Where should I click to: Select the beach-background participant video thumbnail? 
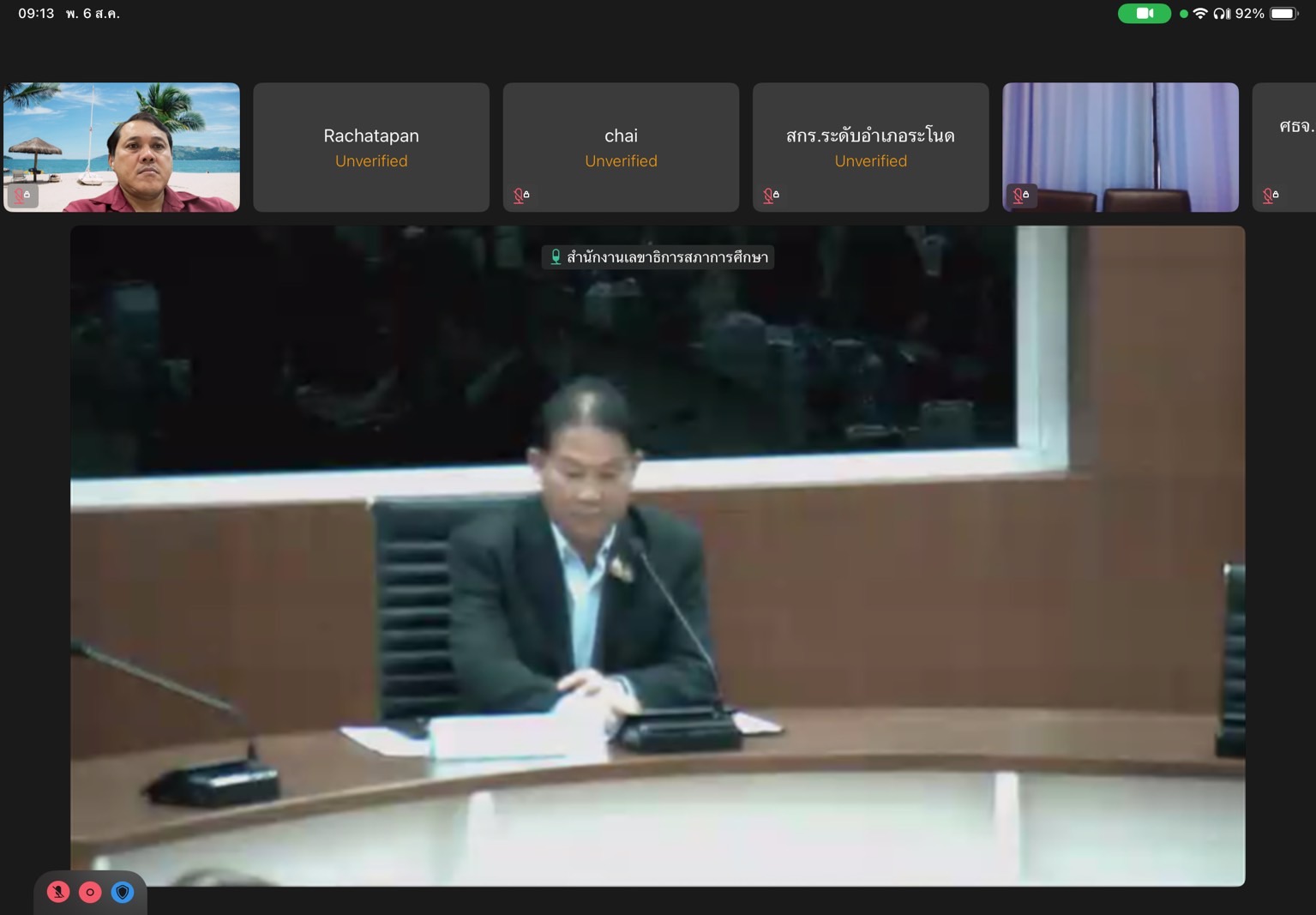point(122,147)
